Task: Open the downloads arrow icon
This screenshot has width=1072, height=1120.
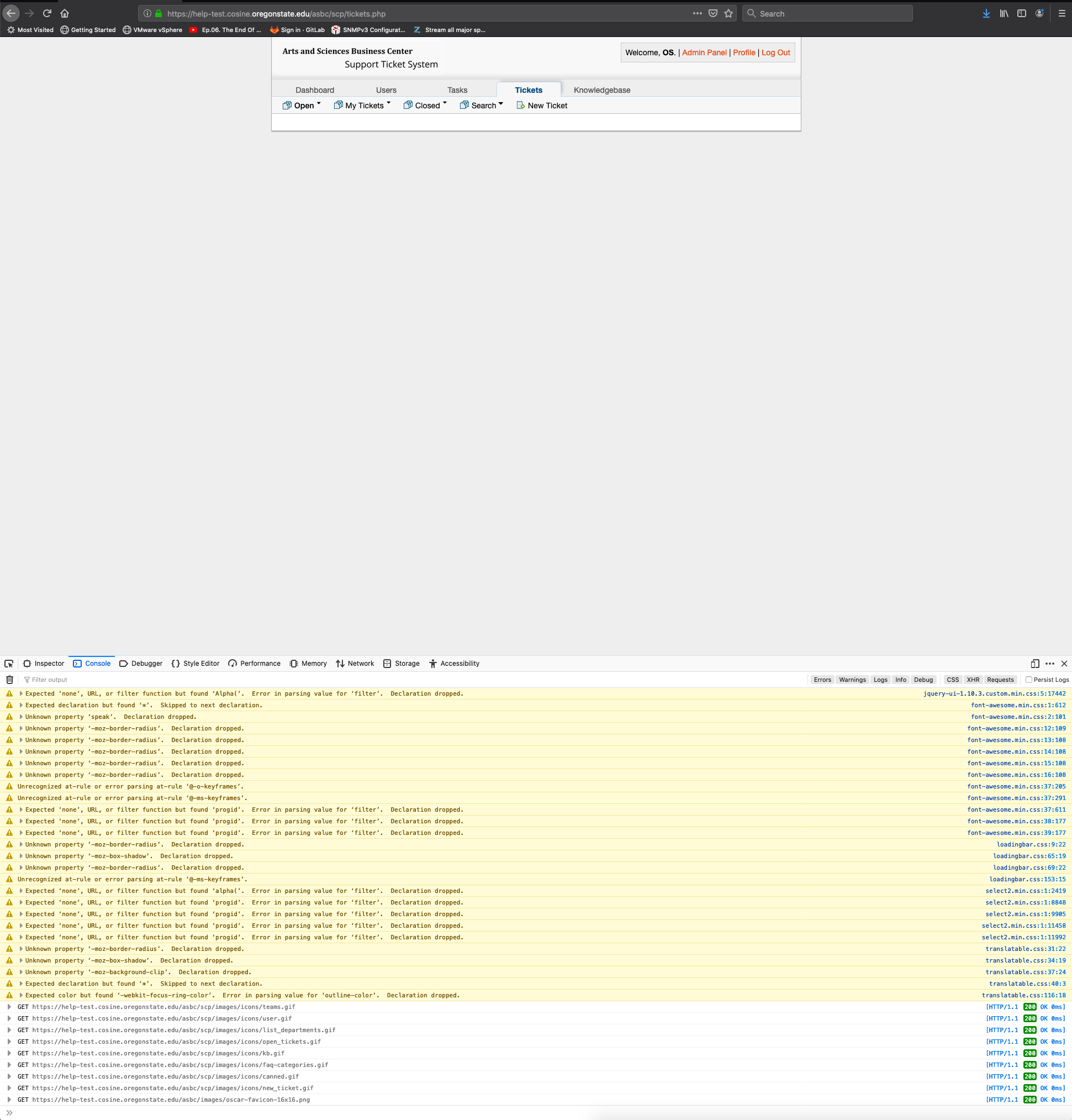Action: [x=986, y=13]
